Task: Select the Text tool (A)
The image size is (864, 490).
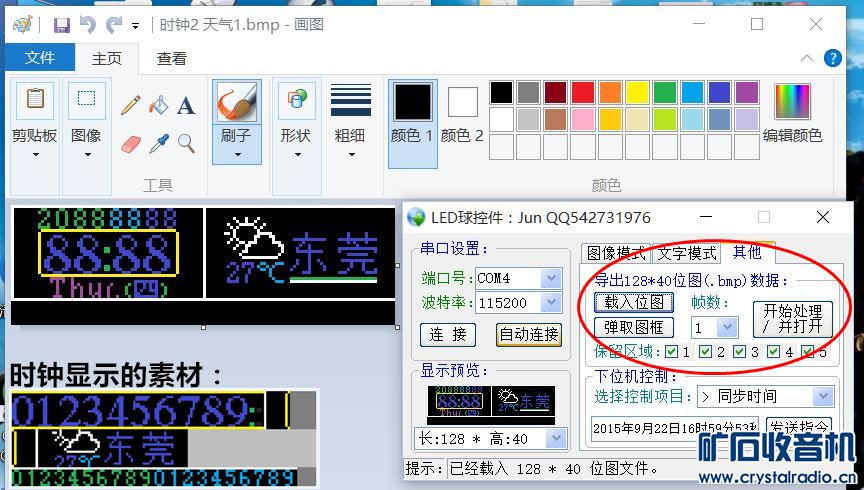Action: pyautogui.click(x=186, y=105)
